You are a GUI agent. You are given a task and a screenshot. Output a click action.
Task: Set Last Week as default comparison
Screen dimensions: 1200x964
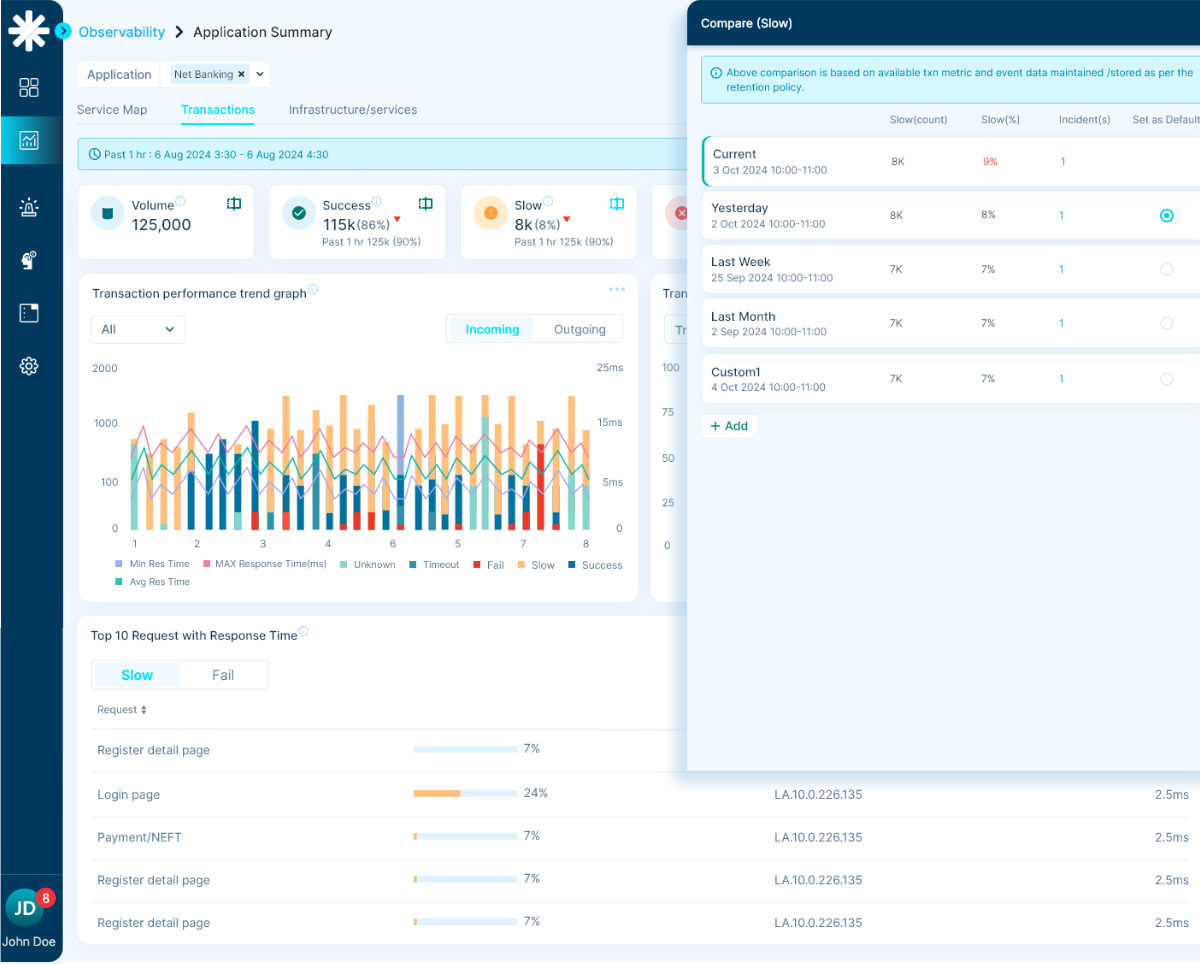pos(1166,269)
